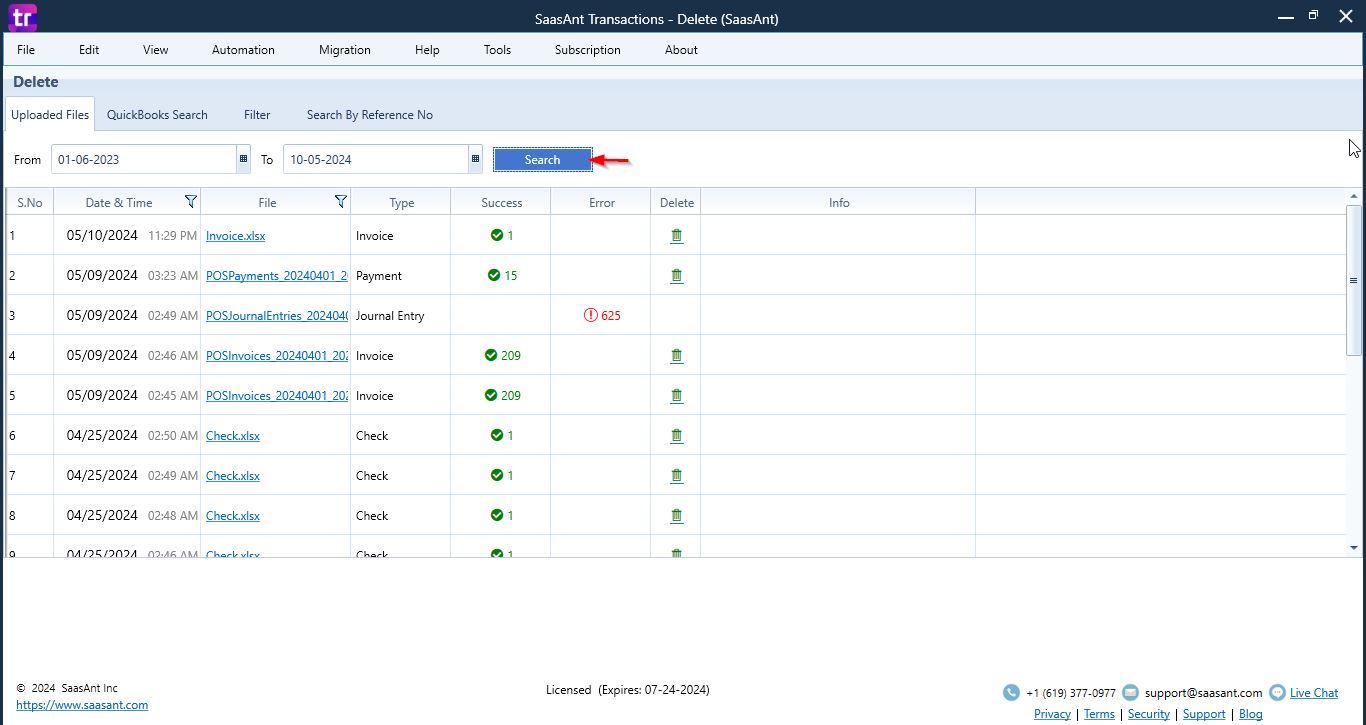Open the Live Chat link
The height and width of the screenshot is (725, 1366).
[1313, 693]
